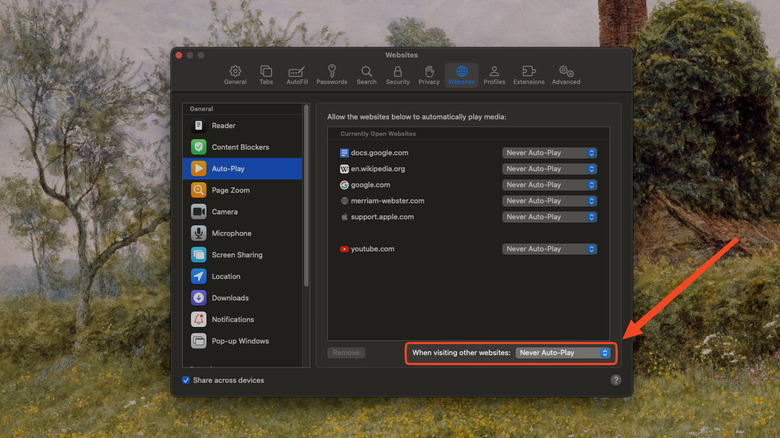Switch to the Profiles tab
This screenshot has width=780, height=438.
(494, 75)
